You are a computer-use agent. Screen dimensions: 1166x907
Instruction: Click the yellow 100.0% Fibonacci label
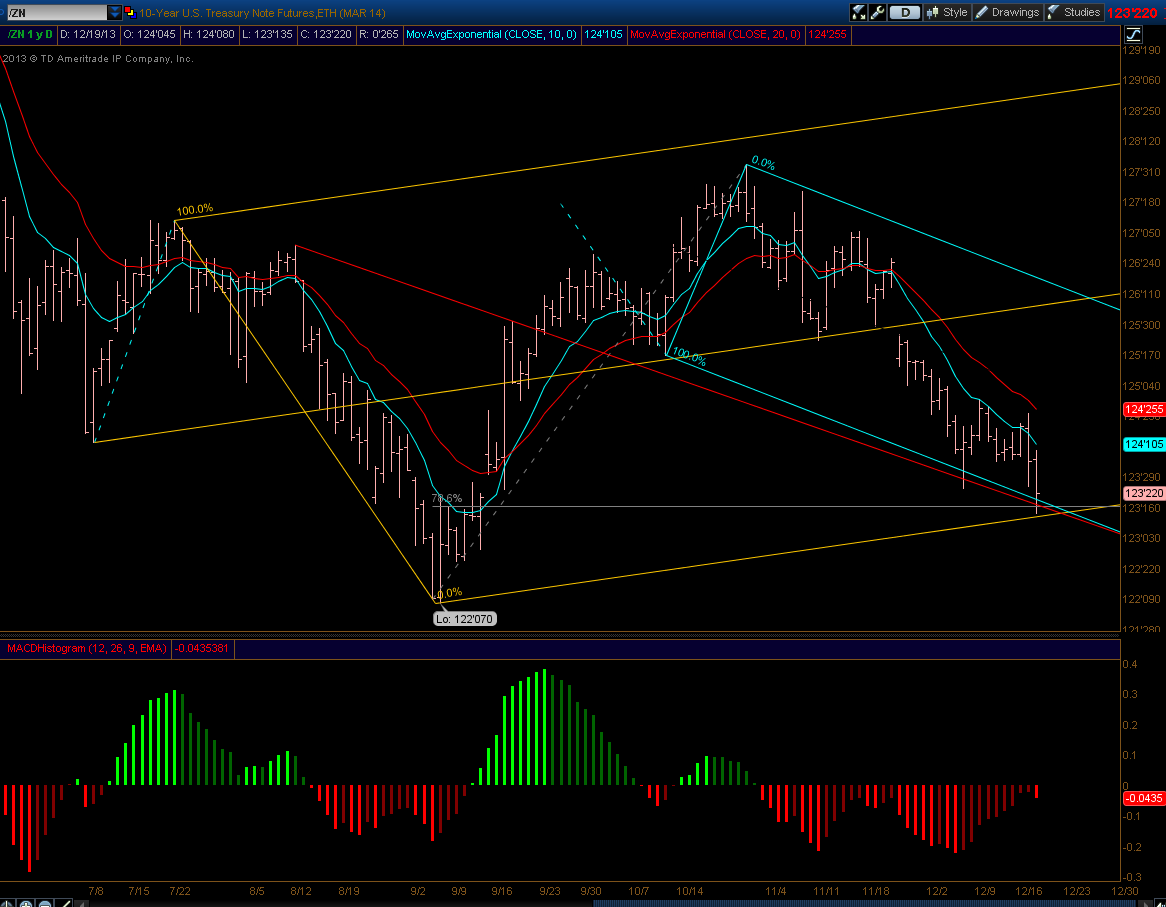(195, 210)
